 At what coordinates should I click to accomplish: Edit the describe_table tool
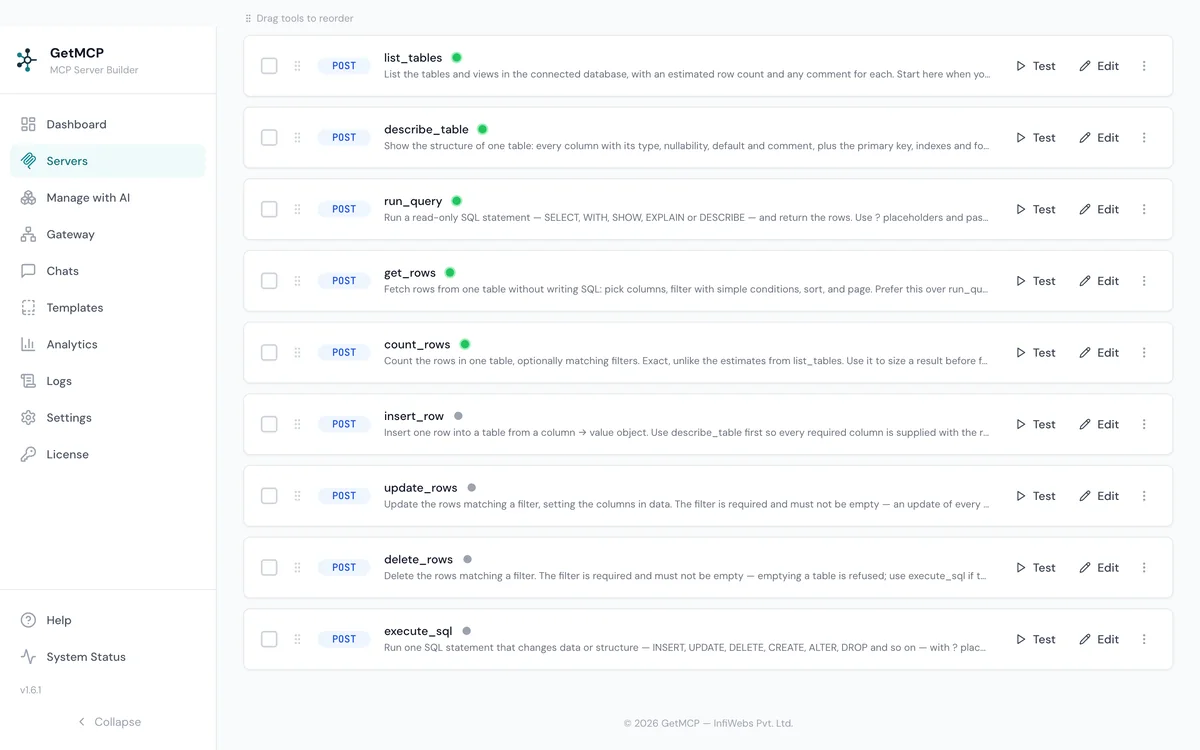click(1099, 137)
